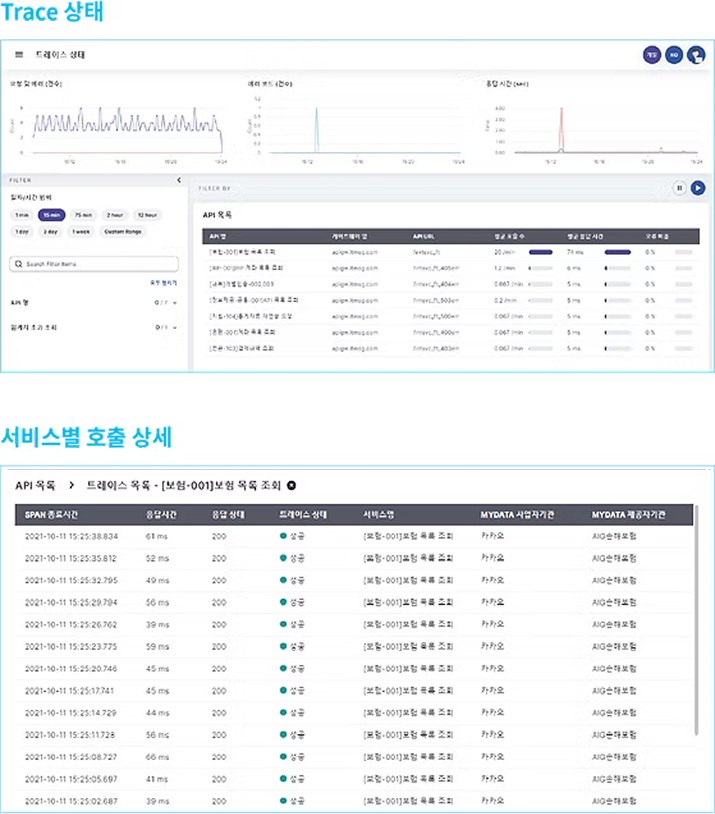This screenshot has width=715, height=814.
Task: Click the 41 ms response time cell
Action: [x=157, y=779]
